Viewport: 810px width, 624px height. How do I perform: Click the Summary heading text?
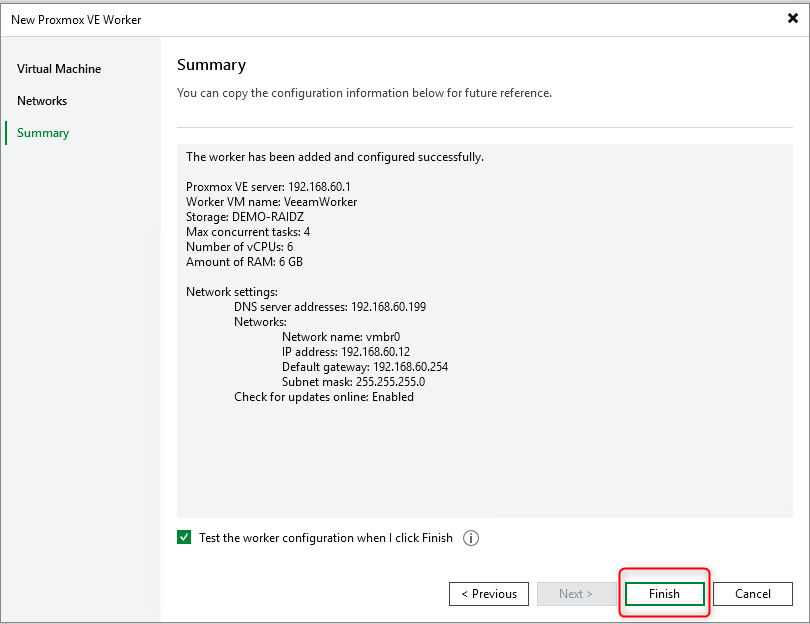pyautogui.click(x=211, y=64)
